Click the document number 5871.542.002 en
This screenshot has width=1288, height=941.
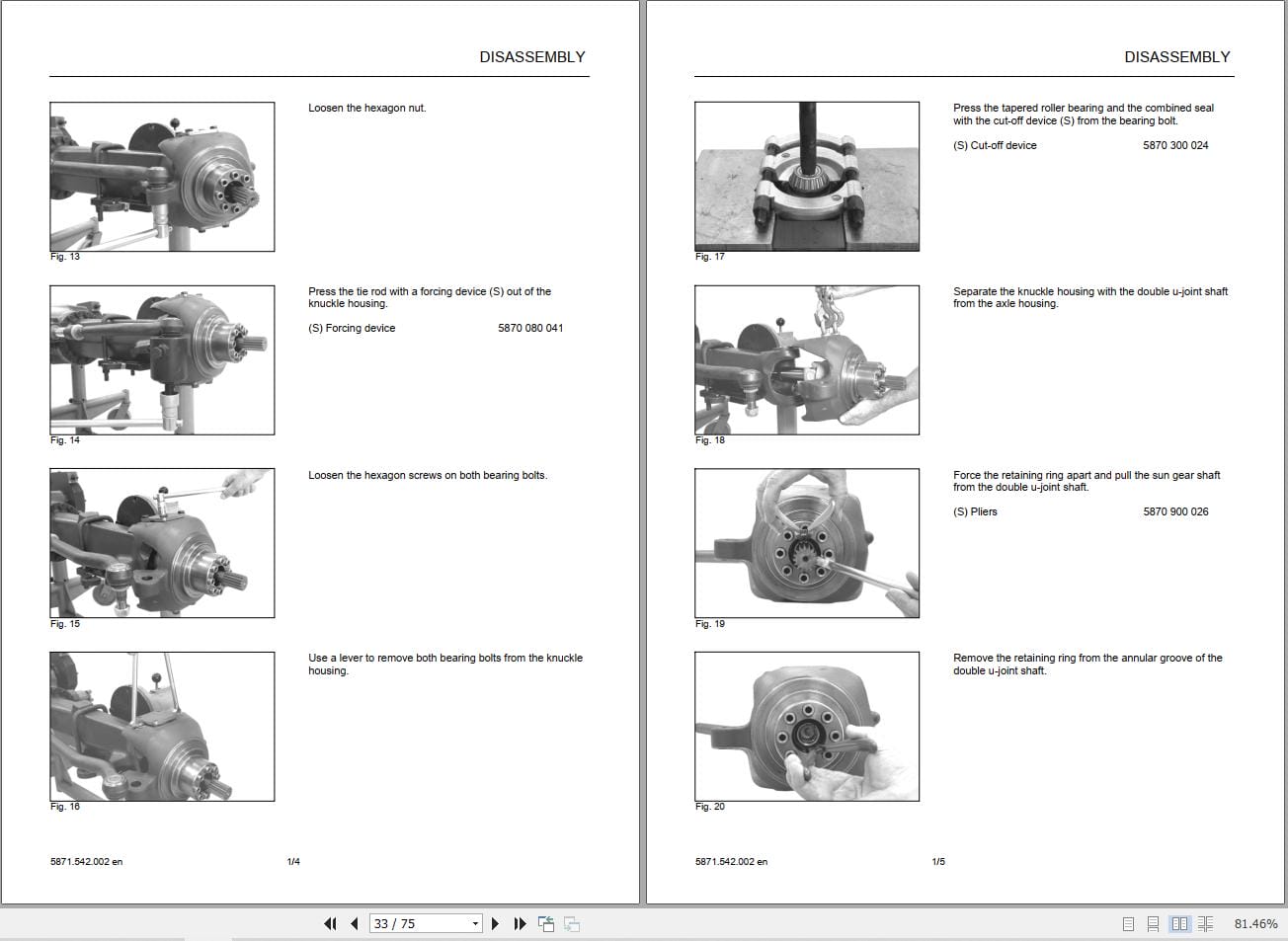[x=88, y=861]
